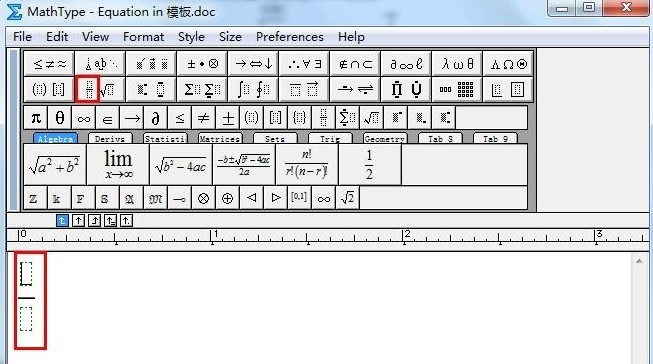The image size is (653, 364).
Task: Open the Preferences menu
Action: pos(290,37)
